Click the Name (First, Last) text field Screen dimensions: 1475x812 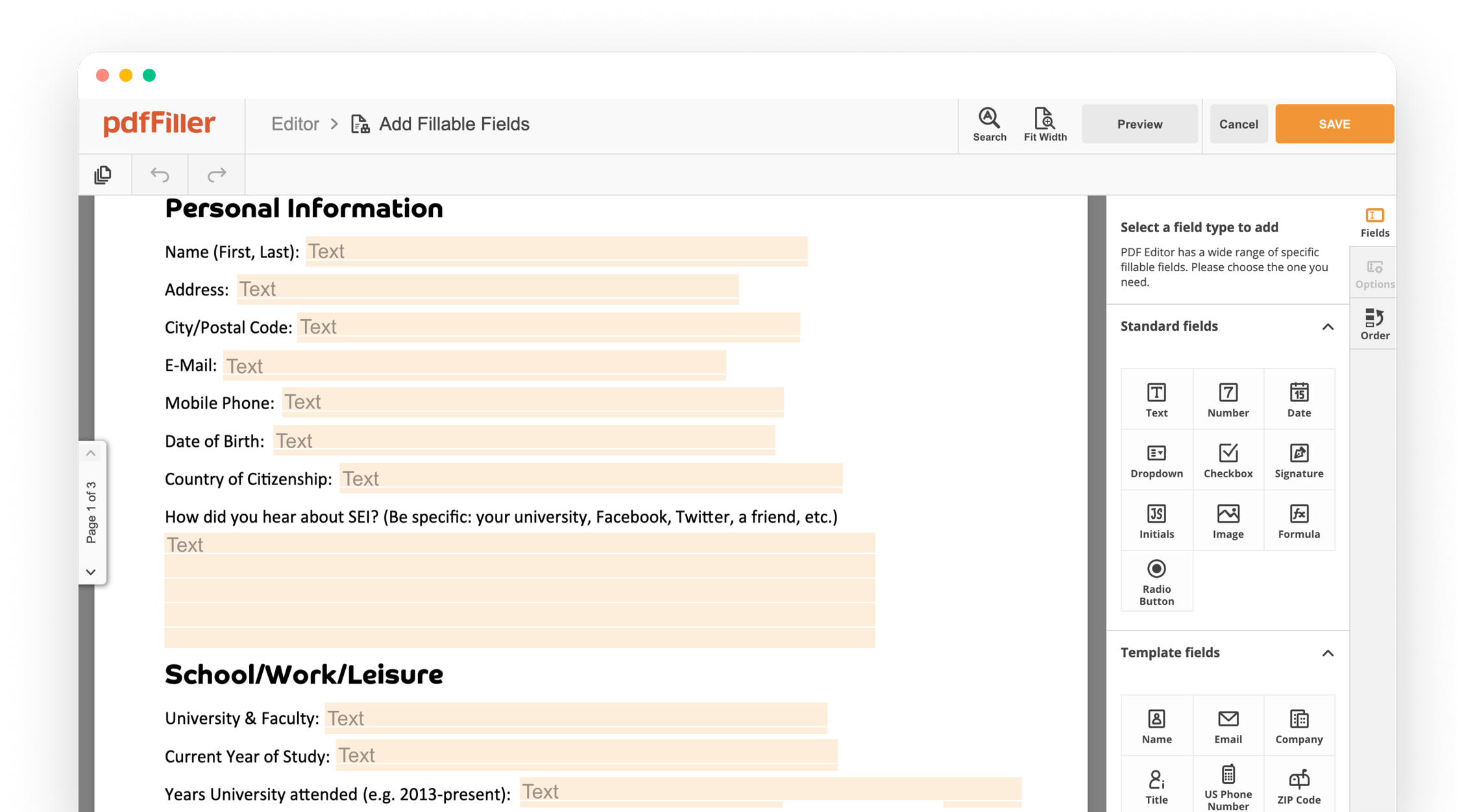[556, 251]
